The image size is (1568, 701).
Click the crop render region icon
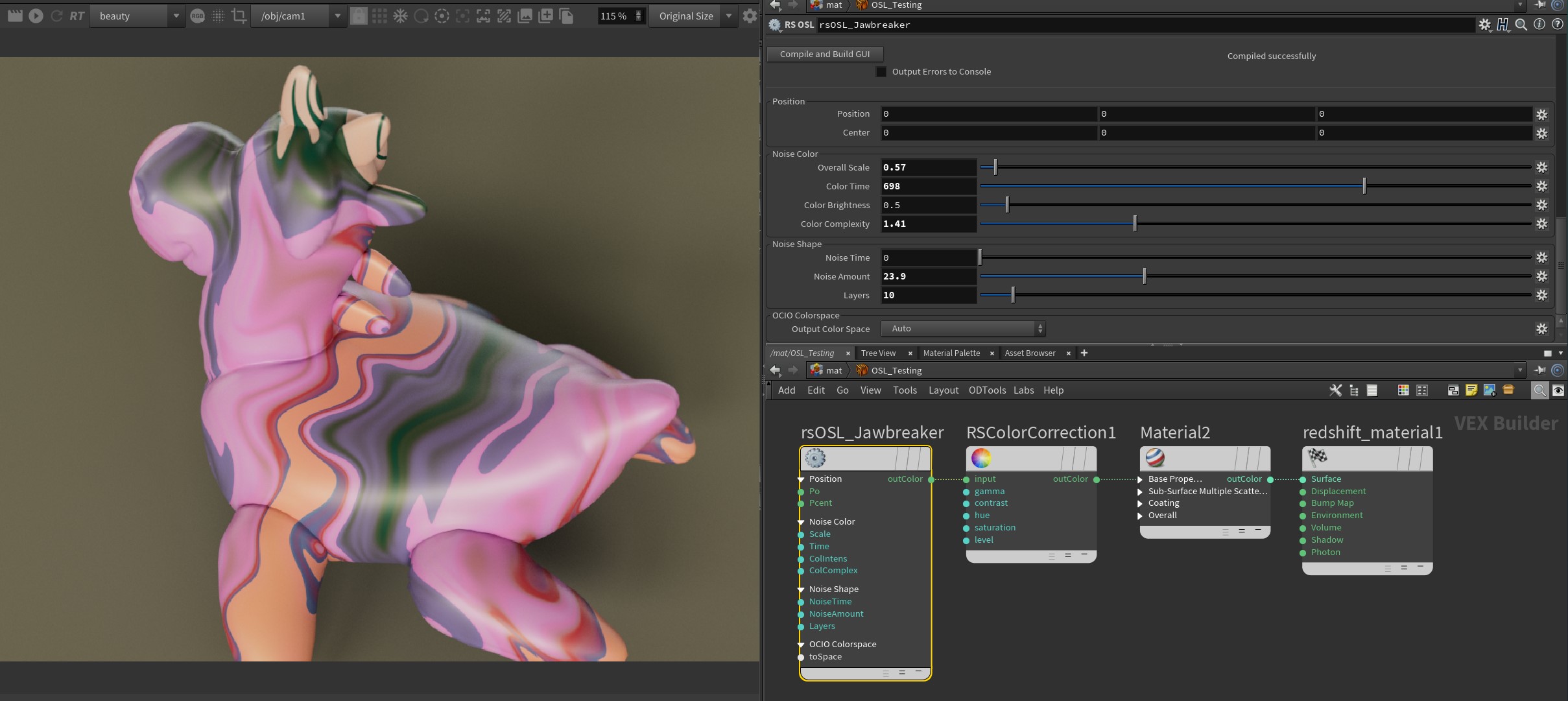[x=239, y=16]
